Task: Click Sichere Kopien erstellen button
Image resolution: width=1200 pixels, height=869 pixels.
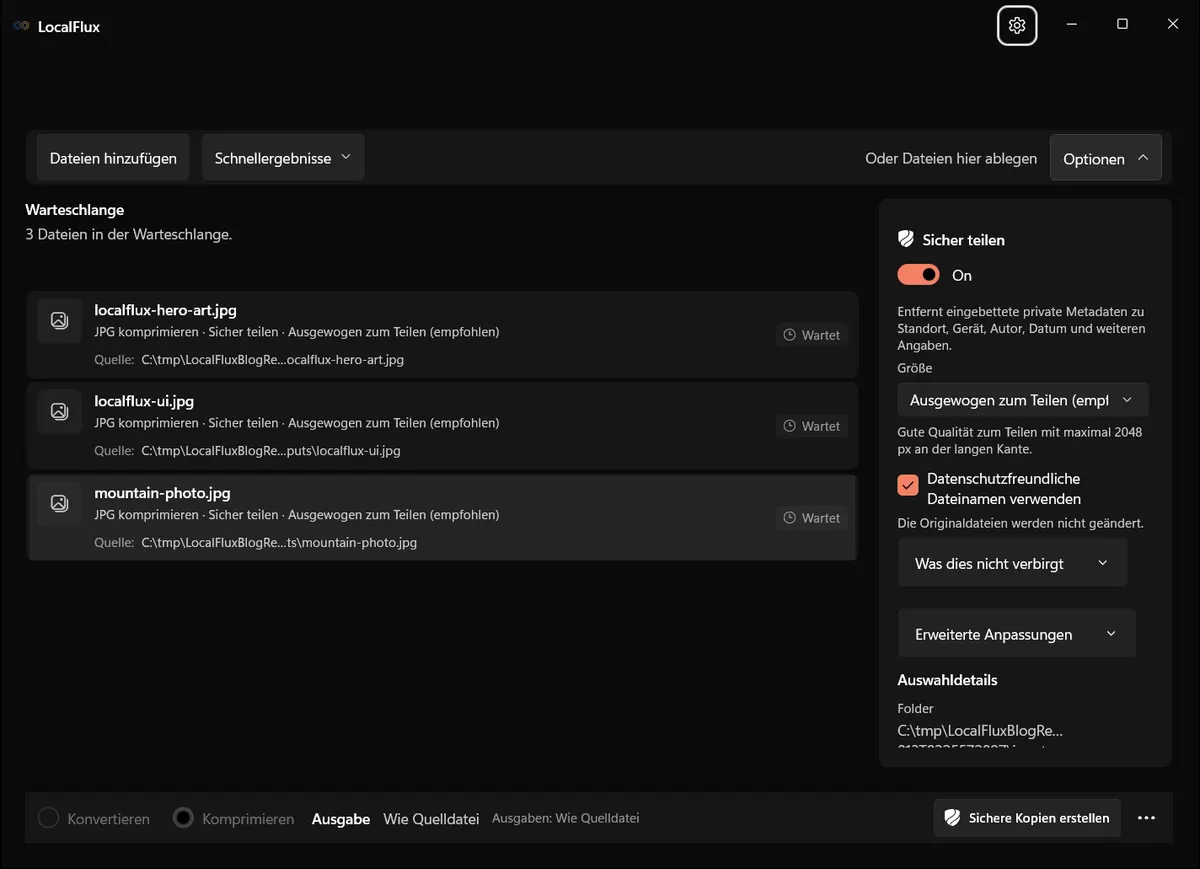Action: coord(1027,818)
